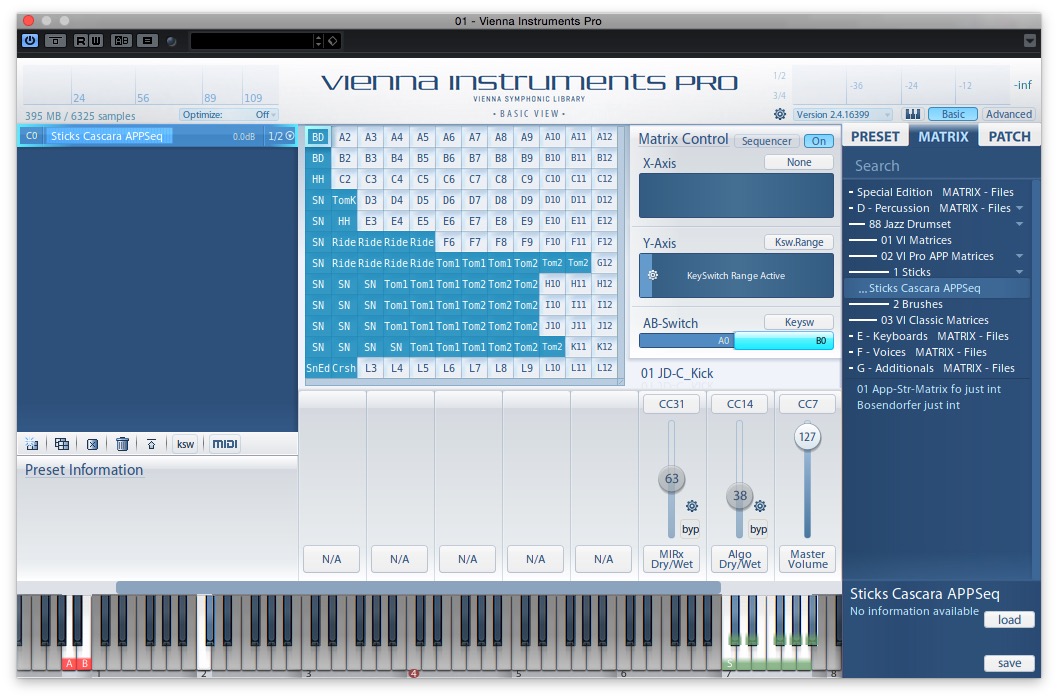
Task: Select AB-Switch B0 side
Action: (784, 341)
